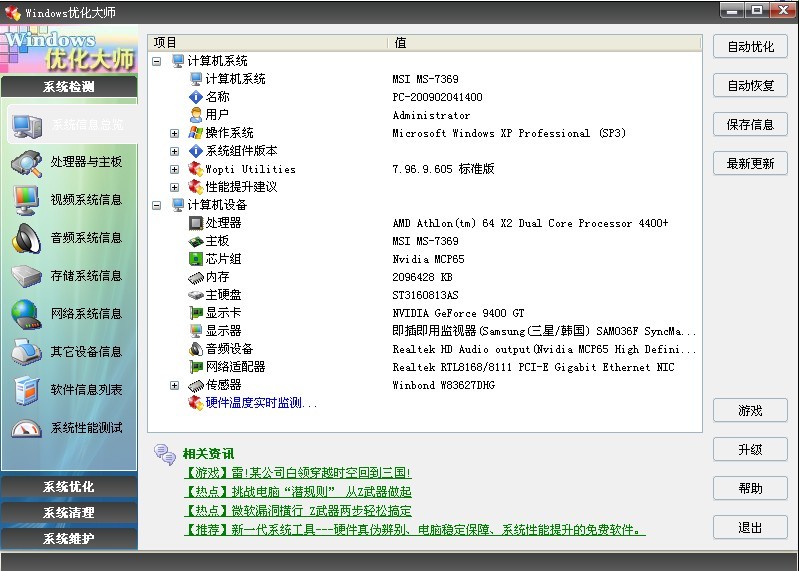Click the 值 column header
Viewport: 799px width, 571px height.
point(545,43)
